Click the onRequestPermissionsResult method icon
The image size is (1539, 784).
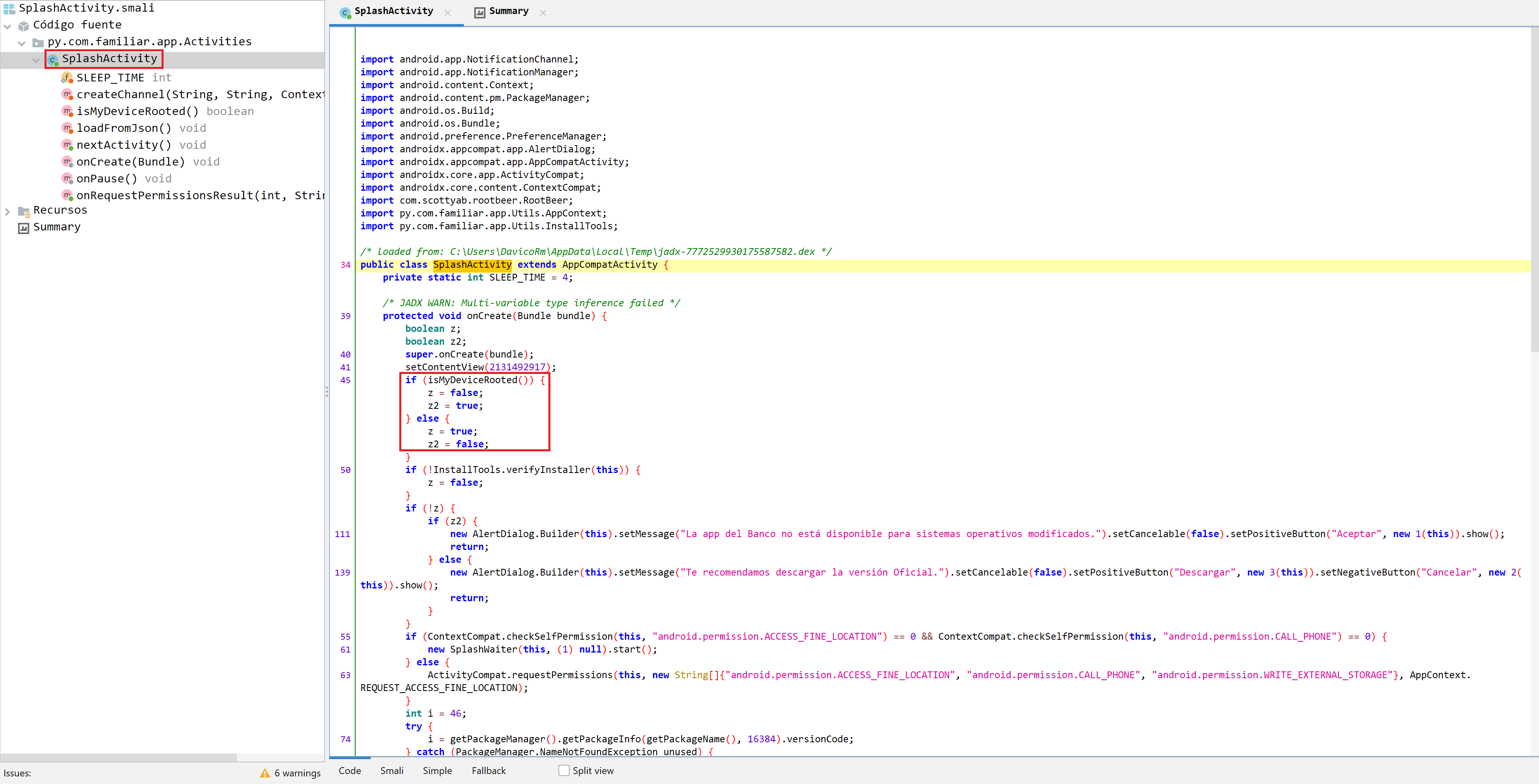point(67,196)
